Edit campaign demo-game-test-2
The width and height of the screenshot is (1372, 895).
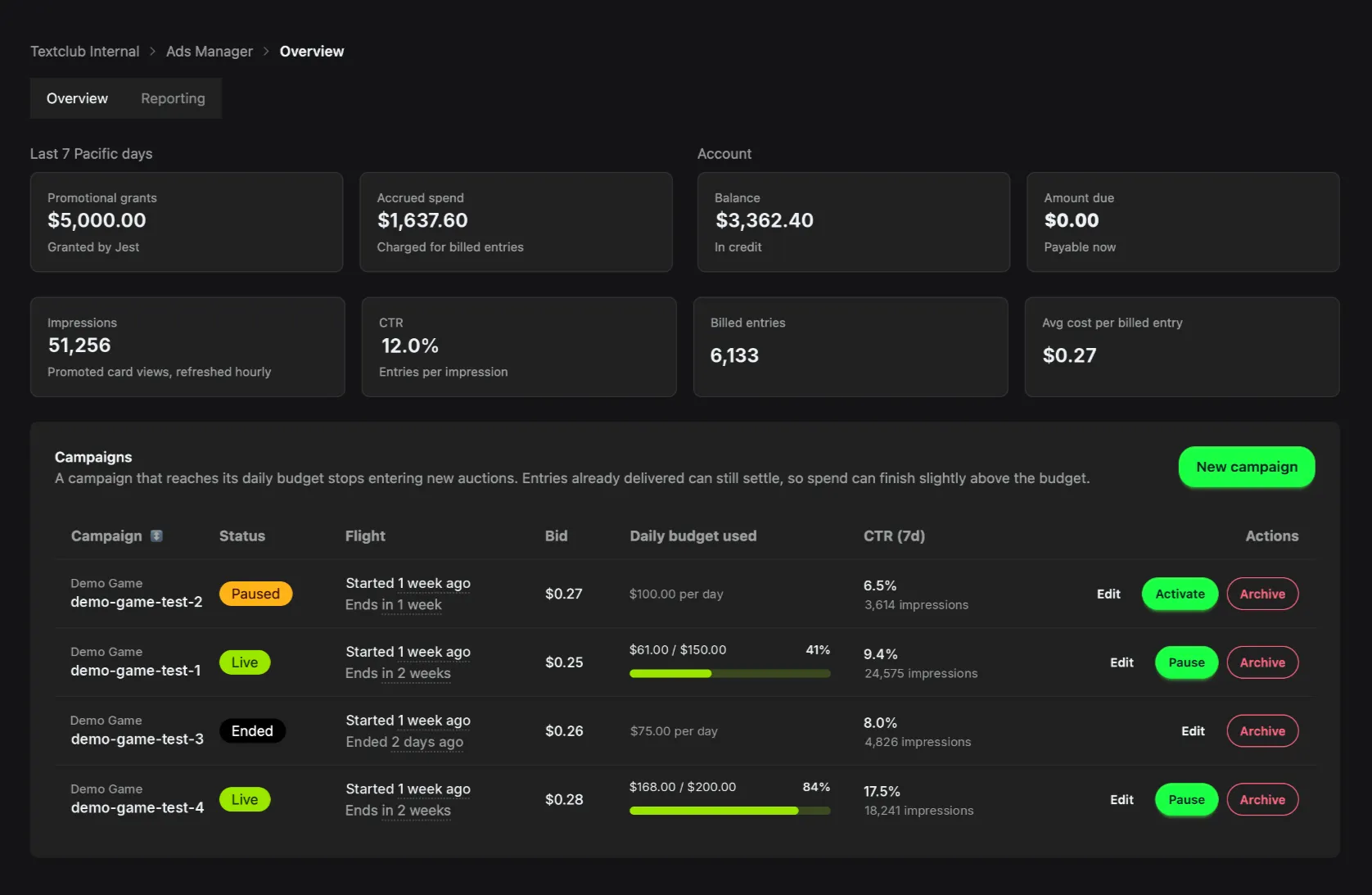tap(1108, 594)
